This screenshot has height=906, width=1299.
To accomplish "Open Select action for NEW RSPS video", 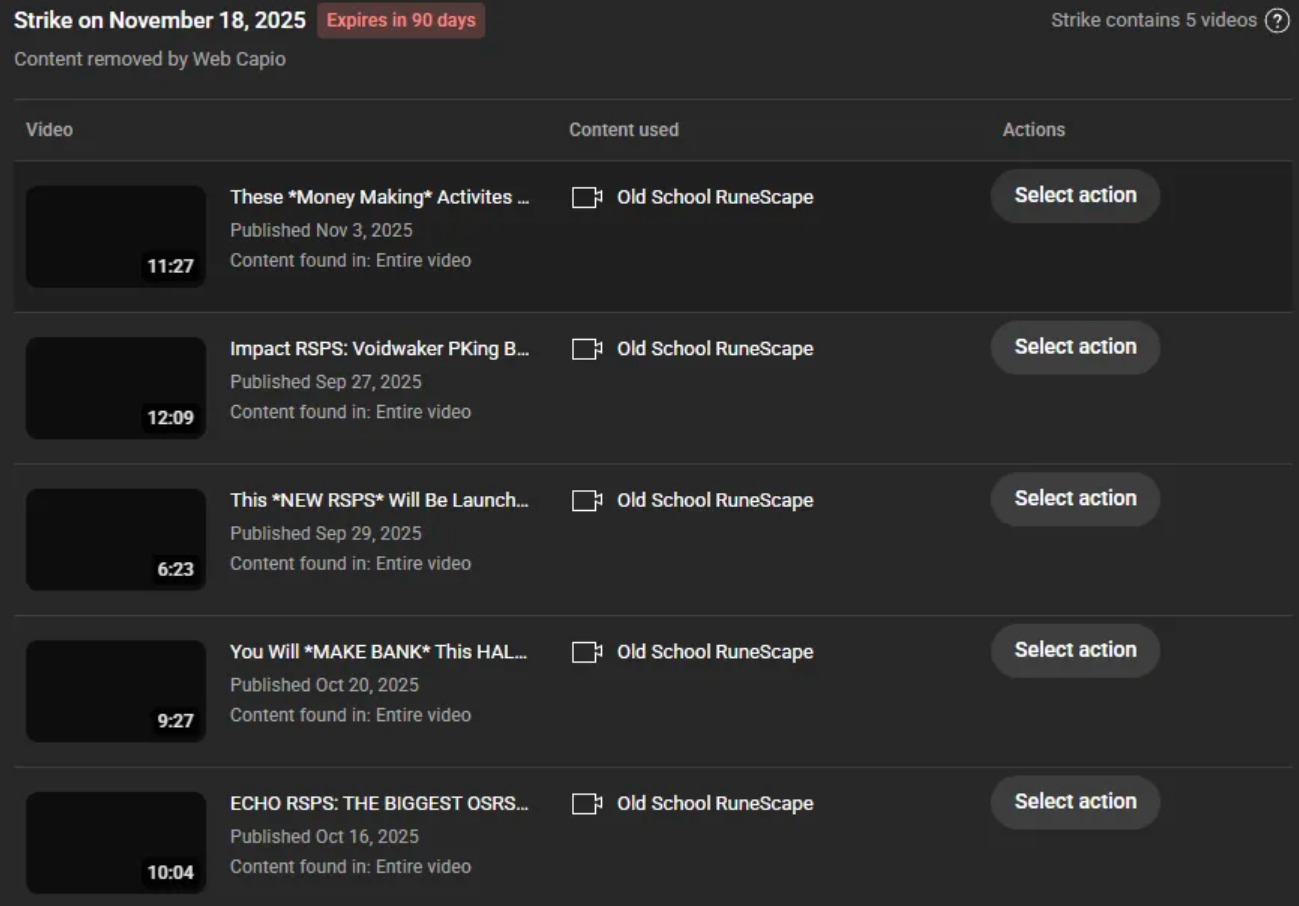I will point(1075,499).
